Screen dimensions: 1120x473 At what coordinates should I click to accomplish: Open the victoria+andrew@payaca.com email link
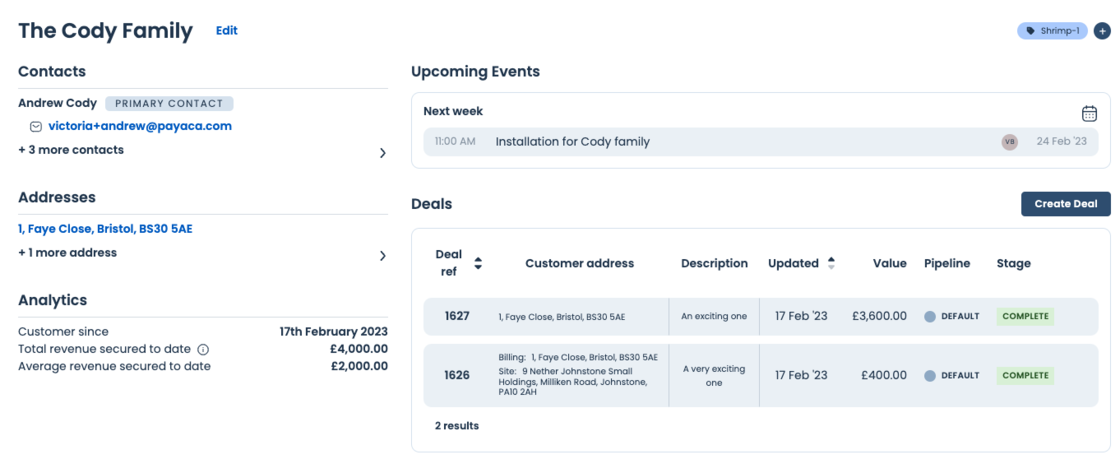(140, 126)
